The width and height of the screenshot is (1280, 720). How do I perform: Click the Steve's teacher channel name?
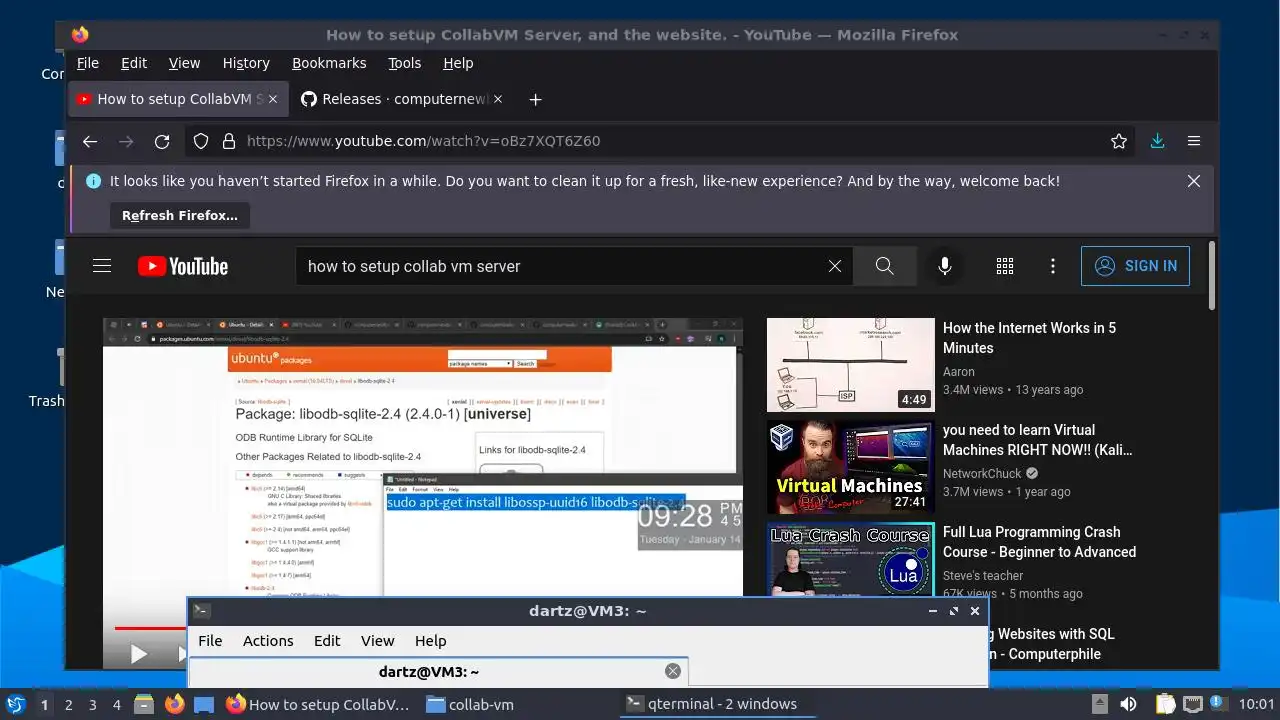(983, 576)
